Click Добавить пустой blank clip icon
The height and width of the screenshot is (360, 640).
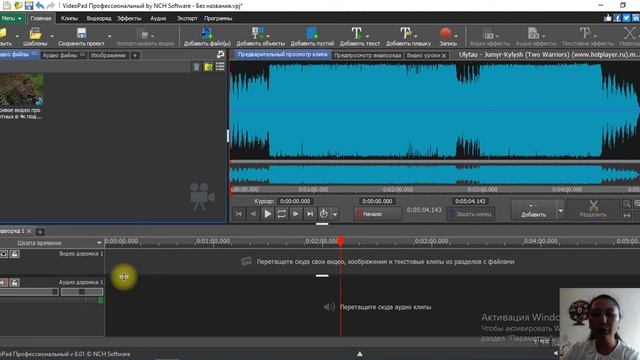312,33
